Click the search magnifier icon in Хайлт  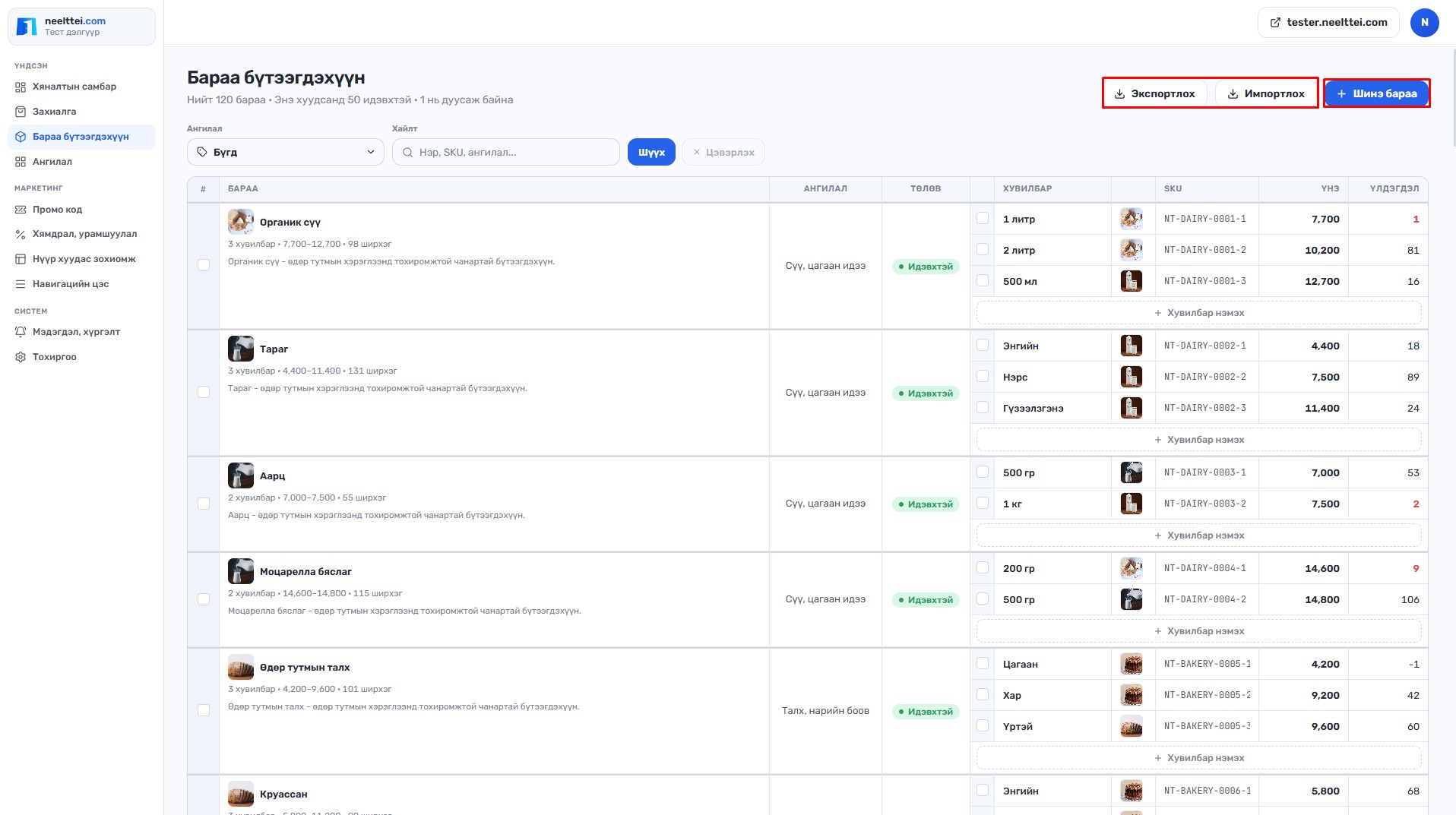408,153
